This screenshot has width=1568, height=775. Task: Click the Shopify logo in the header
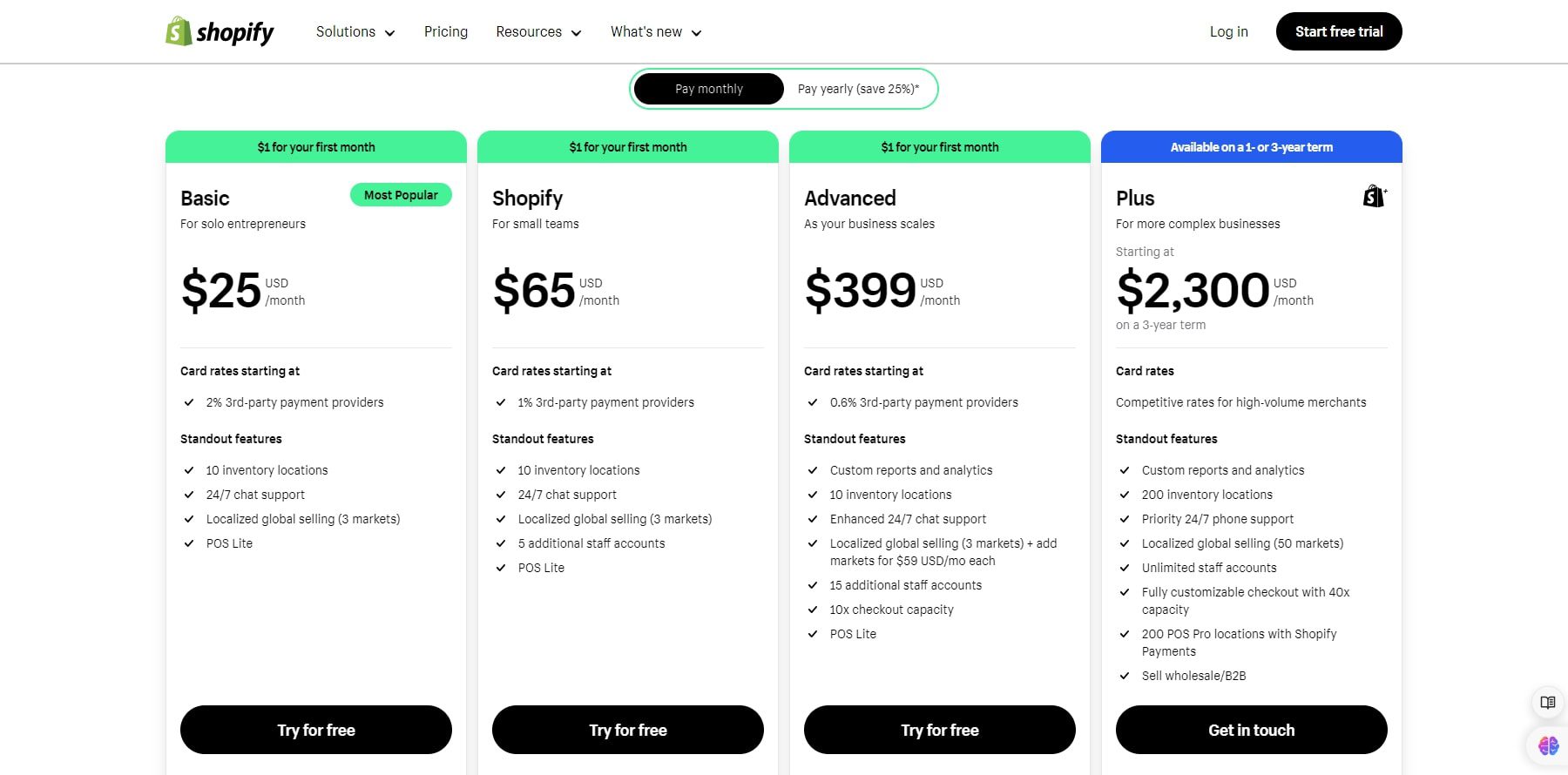pyautogui.click(x=219, y=31)
